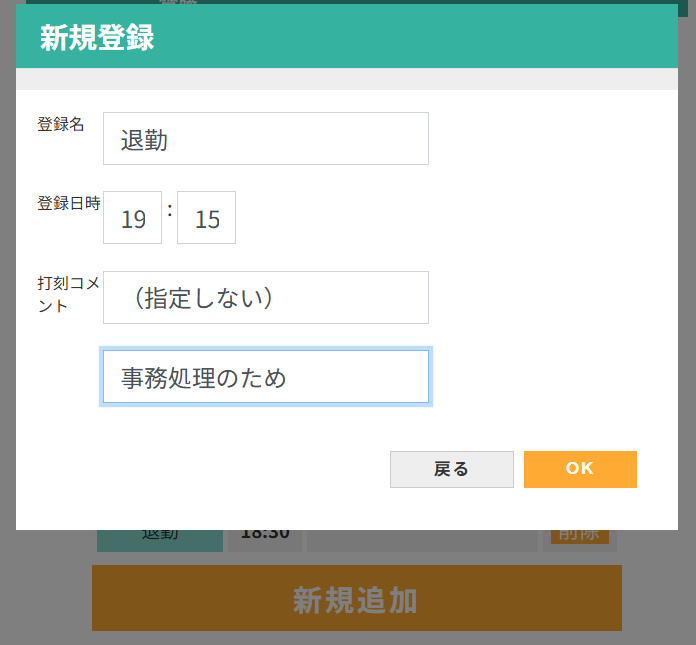Click the 登録名 label
The width and height of the screenshot is (696, 645).
tap(61, 125)
